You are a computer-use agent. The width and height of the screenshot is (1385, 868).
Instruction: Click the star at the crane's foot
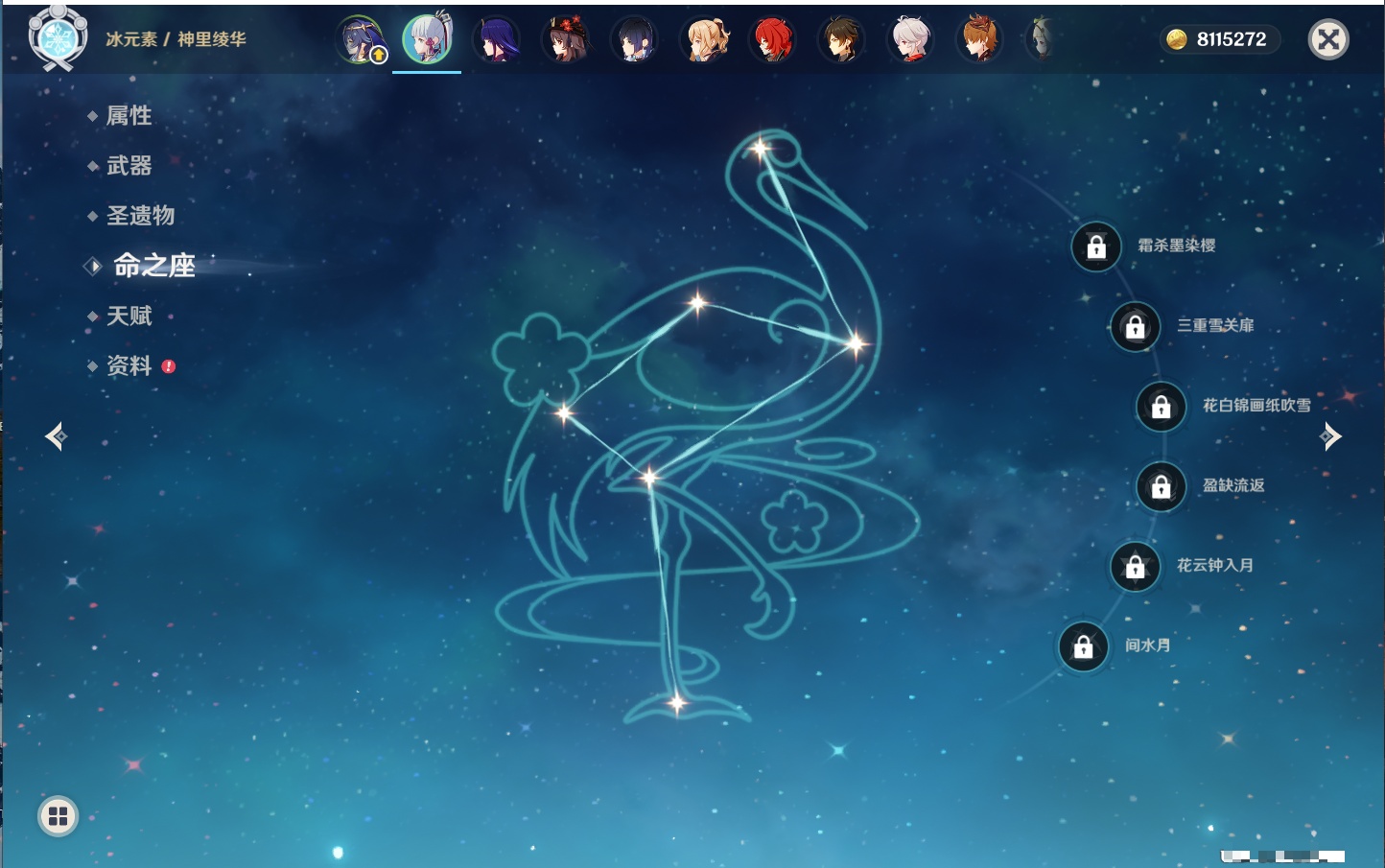coord(677,703)
